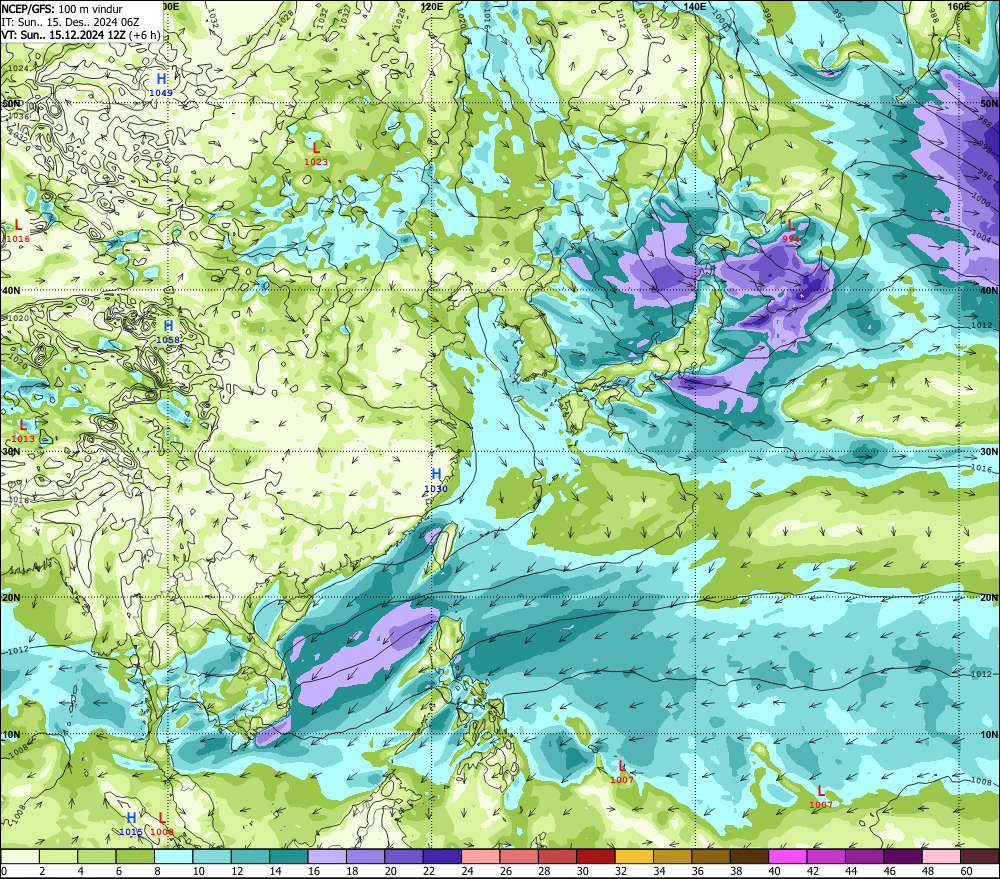Viewport: 1000px width, 879px height.
Task: Pick the golden yellow 32–34 legend swatch
Action: click(x=634, y=857)
